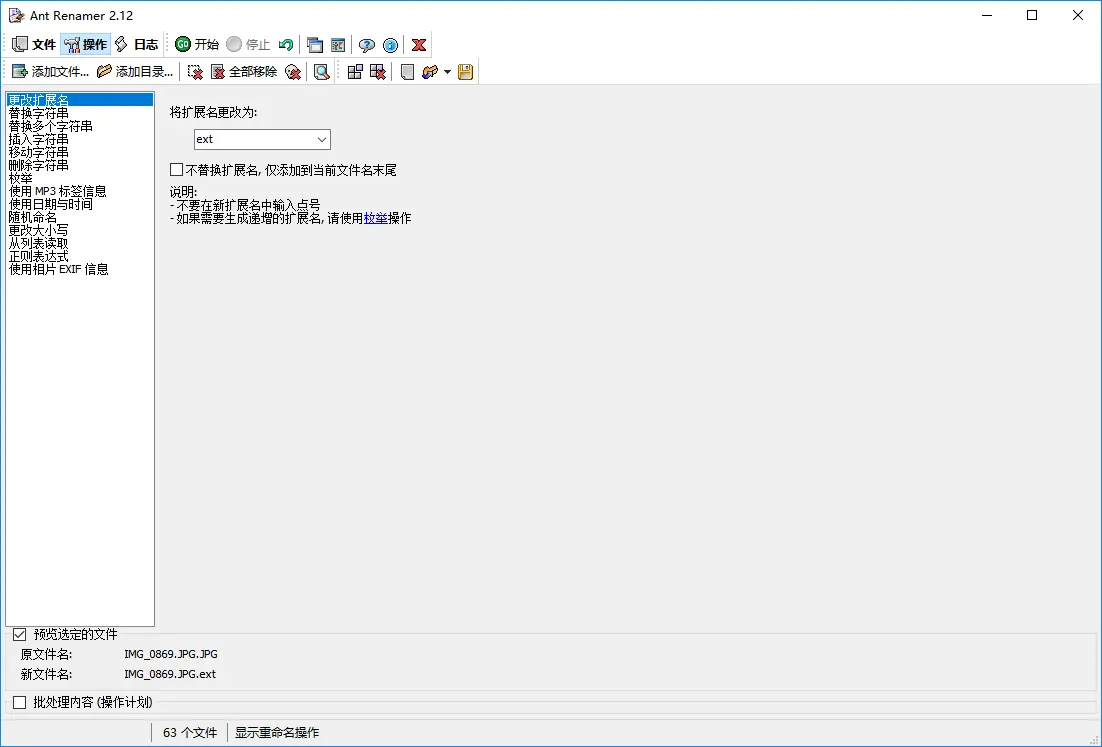Click the undo arrow in the toolbar
The height and width of the screenshot is (747, 1102).
(285, 44)
